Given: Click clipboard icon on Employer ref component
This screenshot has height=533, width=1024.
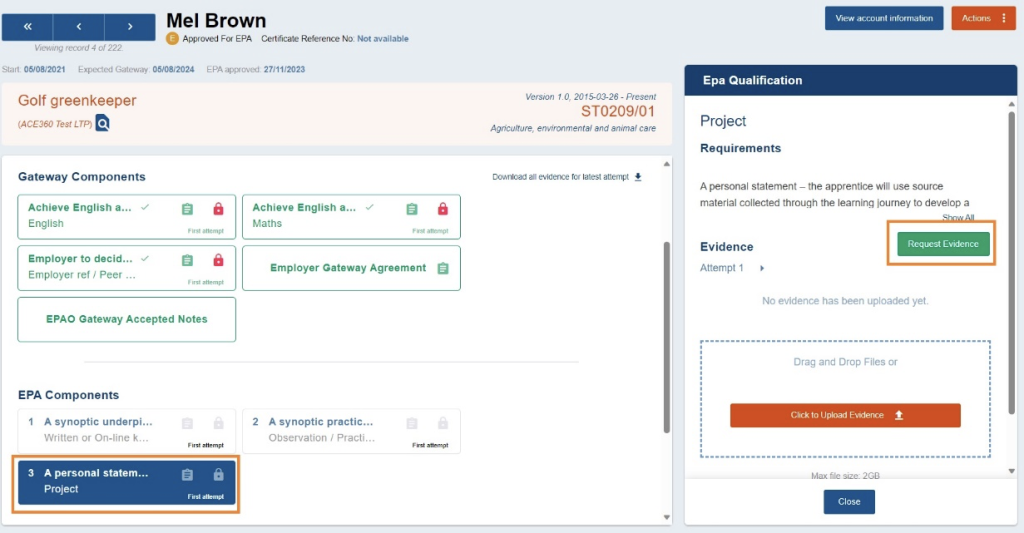Looking at the screenshot, I should click(x=187, y=260).
